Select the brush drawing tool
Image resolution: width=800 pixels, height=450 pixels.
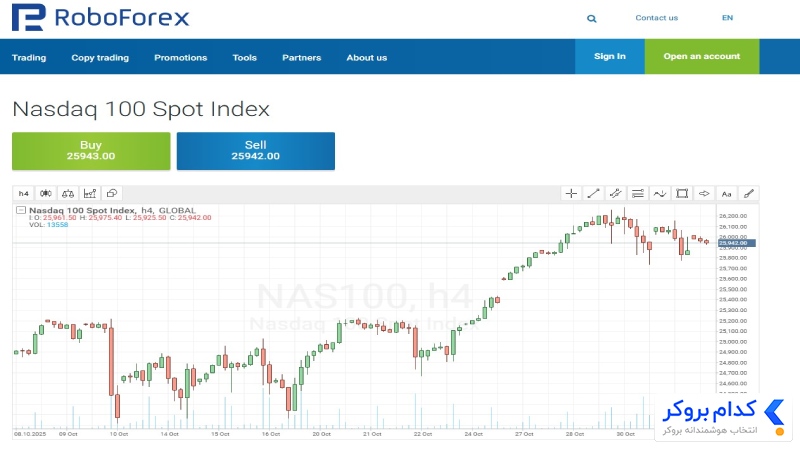tap(748, 193)
